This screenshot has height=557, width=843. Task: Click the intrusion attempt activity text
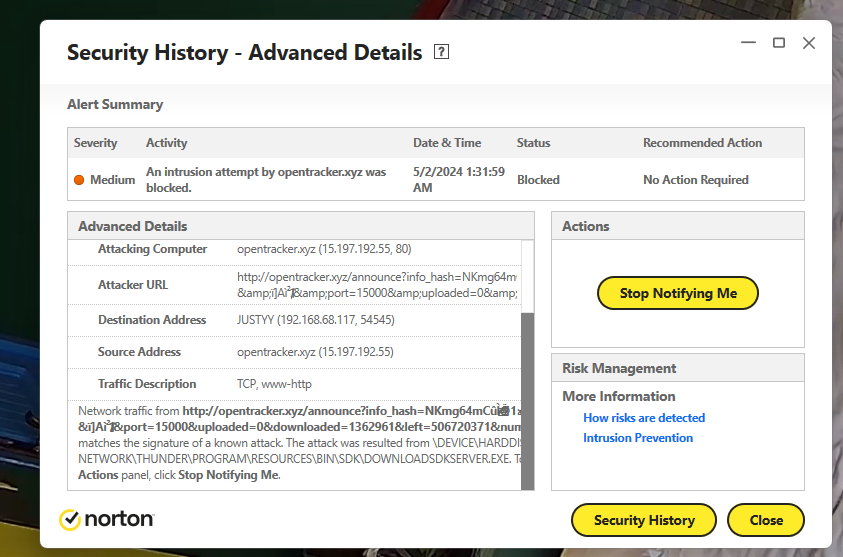[x=266, y=180]
